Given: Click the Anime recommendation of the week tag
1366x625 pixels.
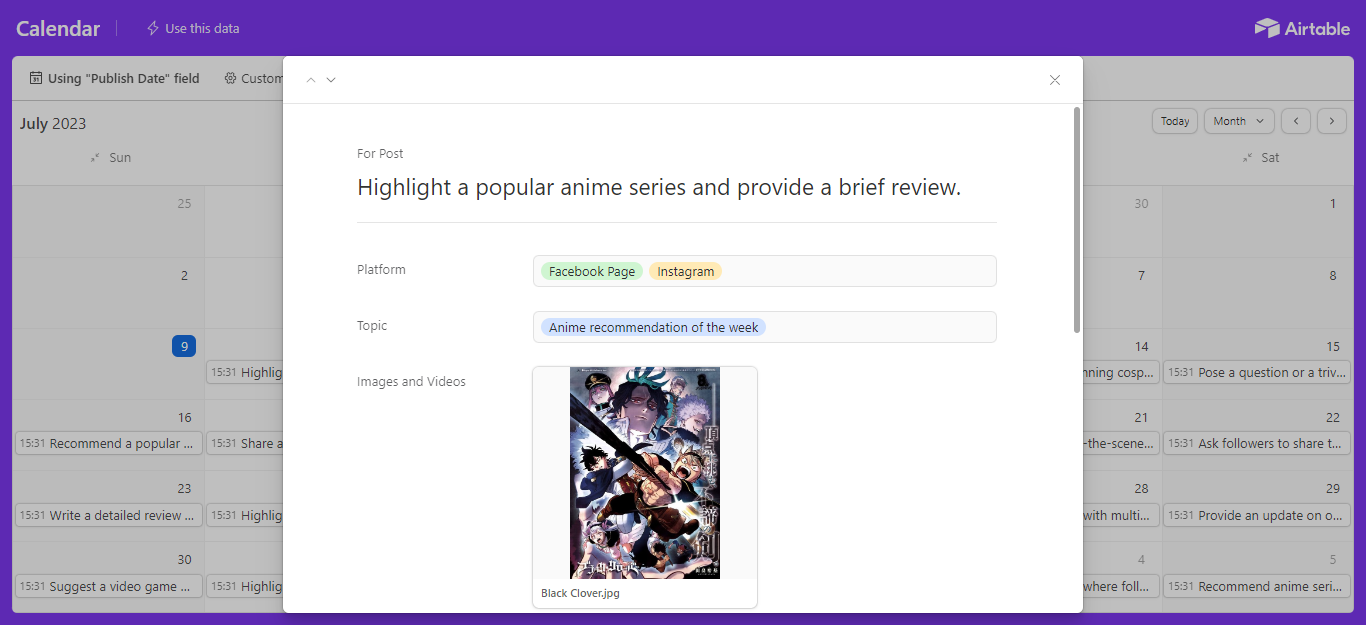Looking at the screenshot, I should (x=654, y=327).
